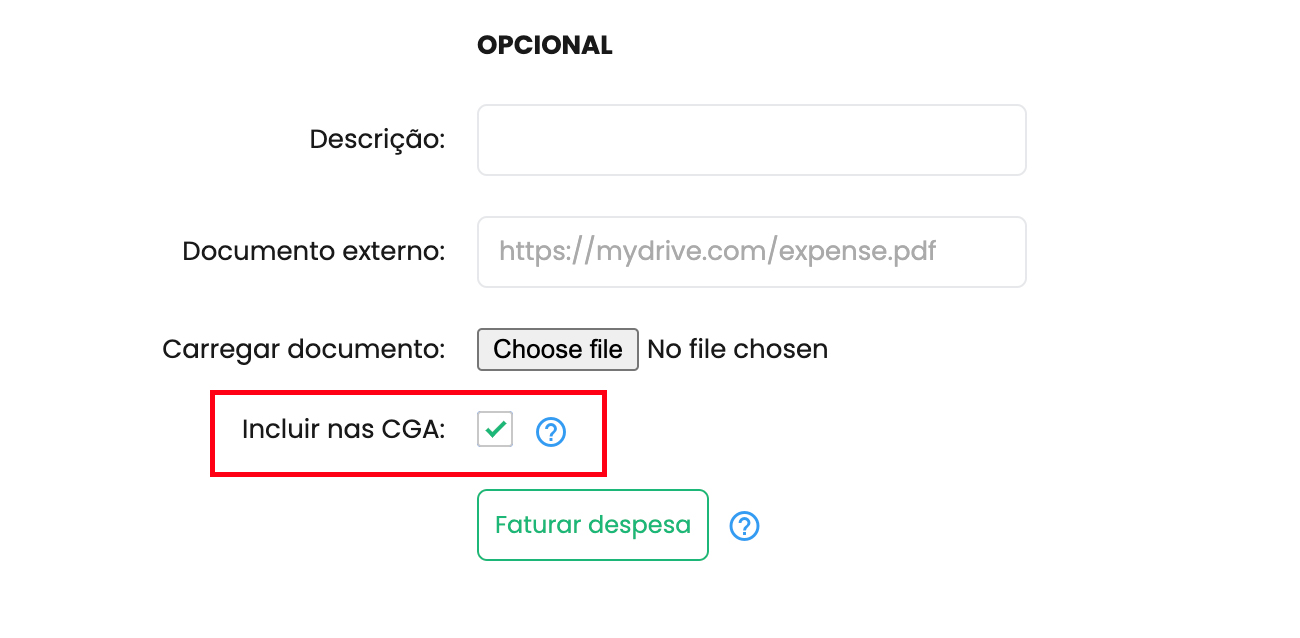The width and height of the screenshot is (1300, 638).
Task: Show the tooltip about CGA inclusion
Action: (x=551, y=432)
